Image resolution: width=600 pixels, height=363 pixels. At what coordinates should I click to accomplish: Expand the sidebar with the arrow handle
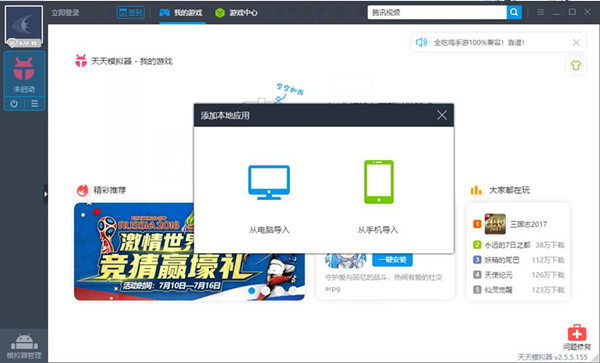tap(46, 194)
